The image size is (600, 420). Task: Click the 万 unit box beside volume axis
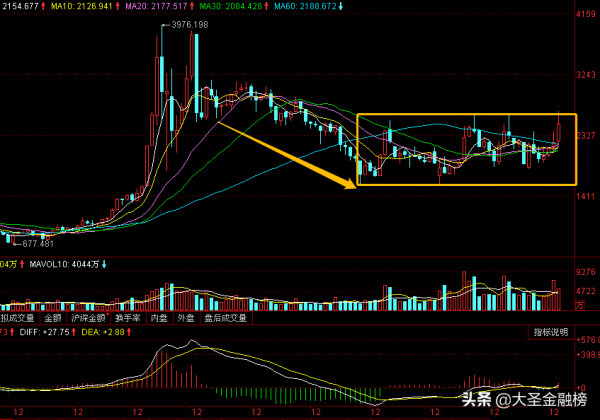pos(580,305)
